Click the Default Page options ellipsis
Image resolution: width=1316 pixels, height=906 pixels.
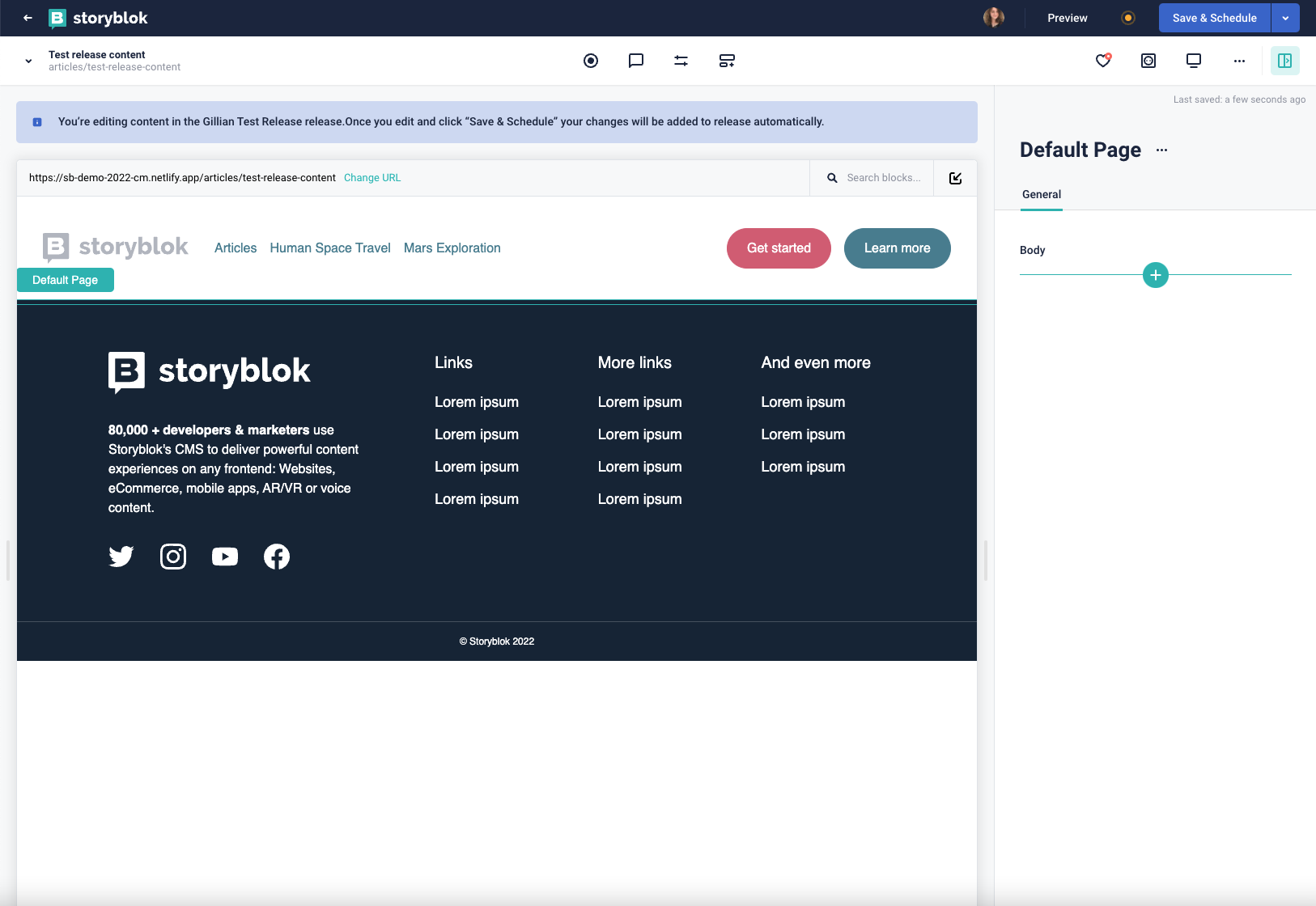pyautogui.click(x=1162, y=150)
